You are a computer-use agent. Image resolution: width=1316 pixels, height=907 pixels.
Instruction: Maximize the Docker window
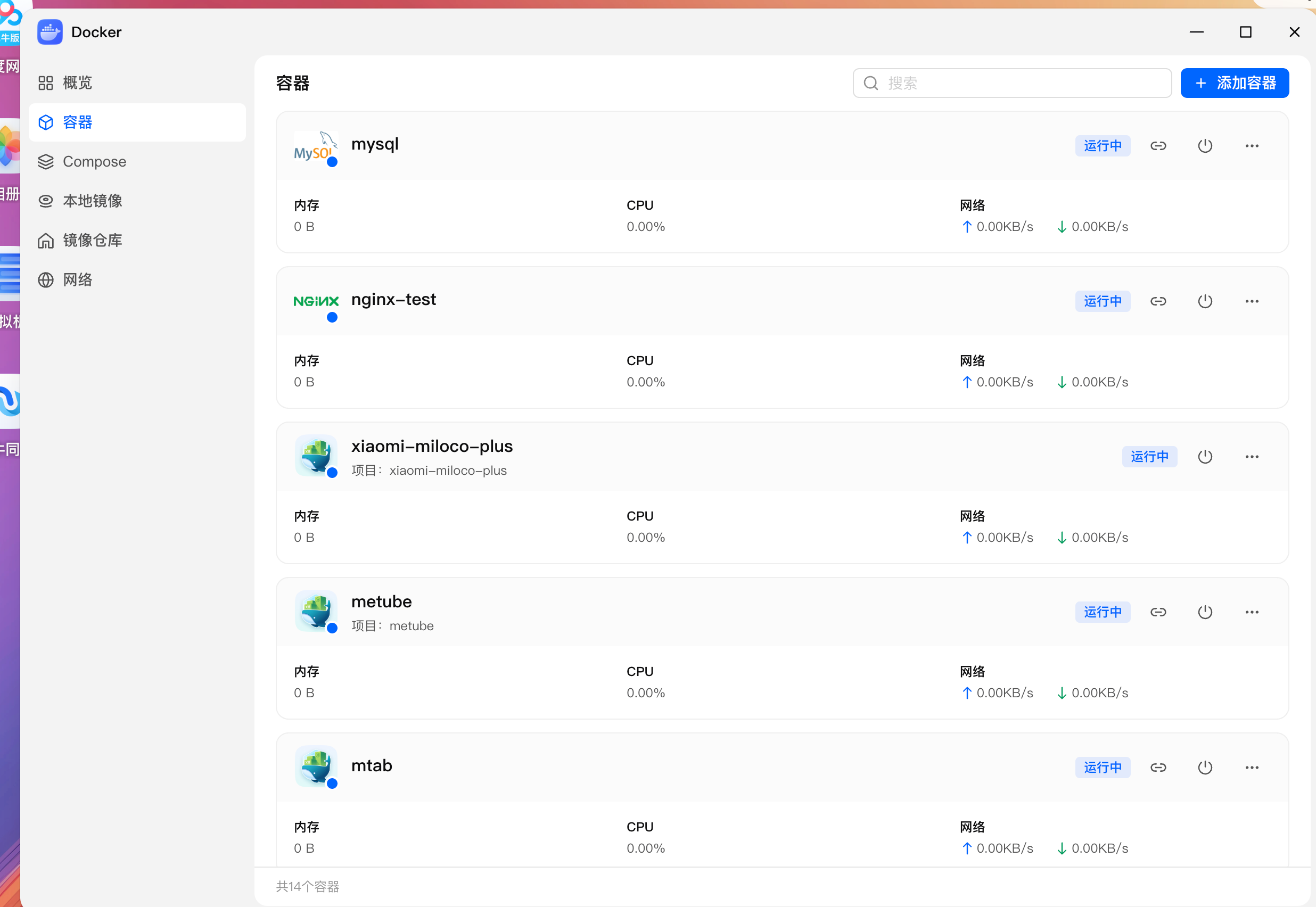[x=1245, y=32]
